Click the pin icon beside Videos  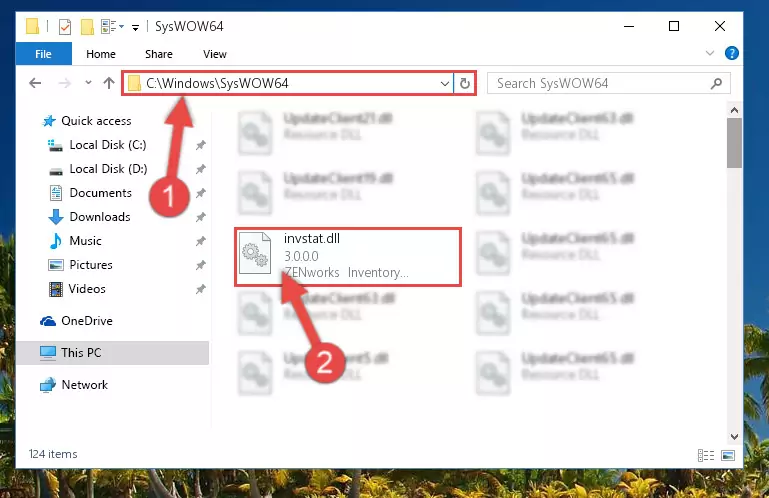click(200, 289)
